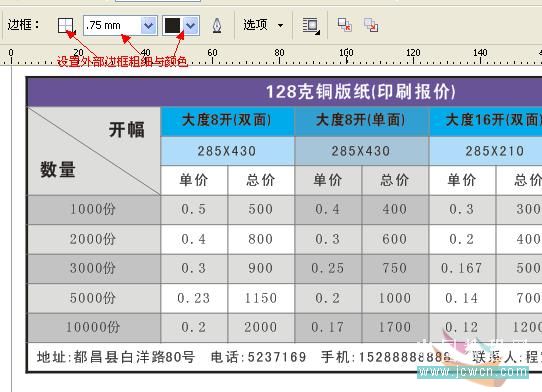This screenshot has height=392, width=542.
Task: Select the 1000份 row label
Action: click(94, 209)
